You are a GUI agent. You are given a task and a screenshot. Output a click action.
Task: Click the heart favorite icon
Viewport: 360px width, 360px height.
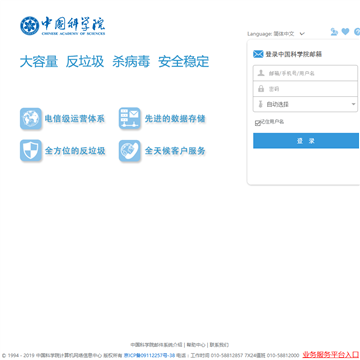[x=345, y=31]
